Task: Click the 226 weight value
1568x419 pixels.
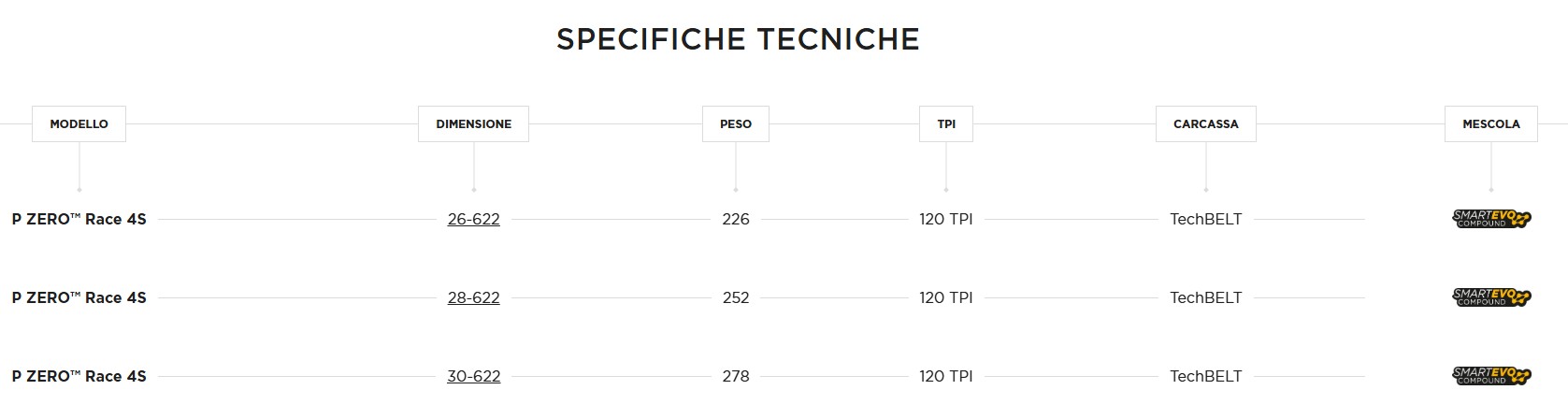Action: (x=736, y=219)
